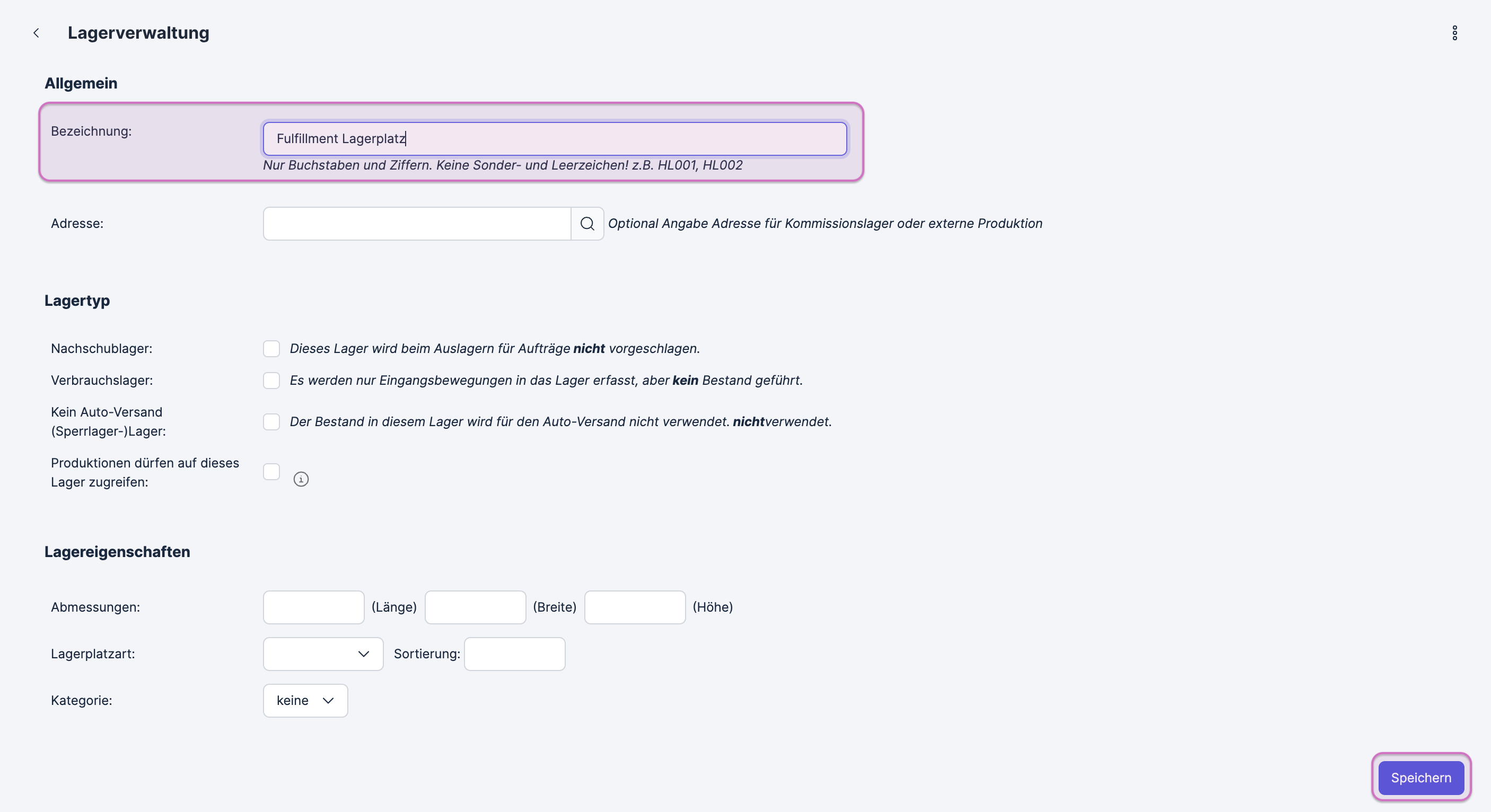The width and height of the screenshot is (1491, 812).
Task: Click into the Adresse input field
Action: (417, 223)
